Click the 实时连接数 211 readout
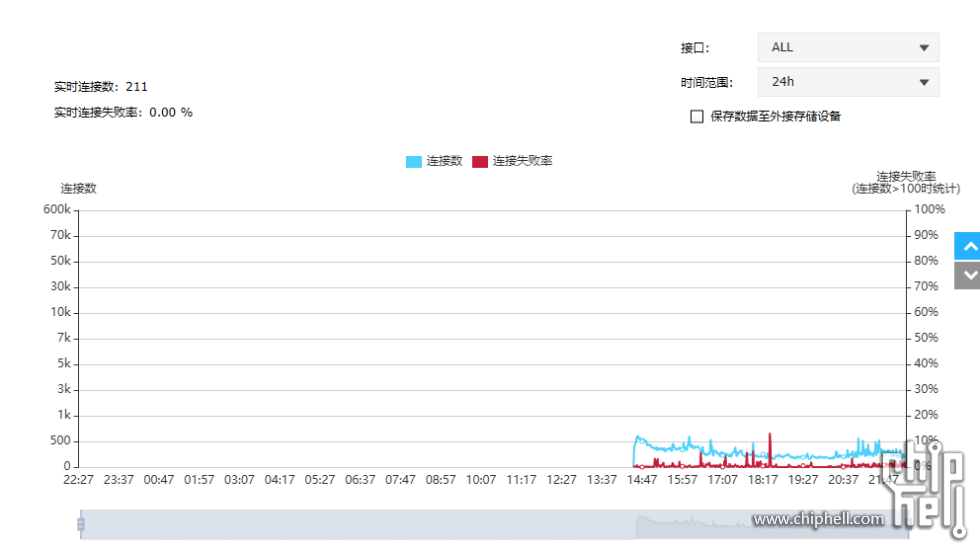 click(101, 87)
